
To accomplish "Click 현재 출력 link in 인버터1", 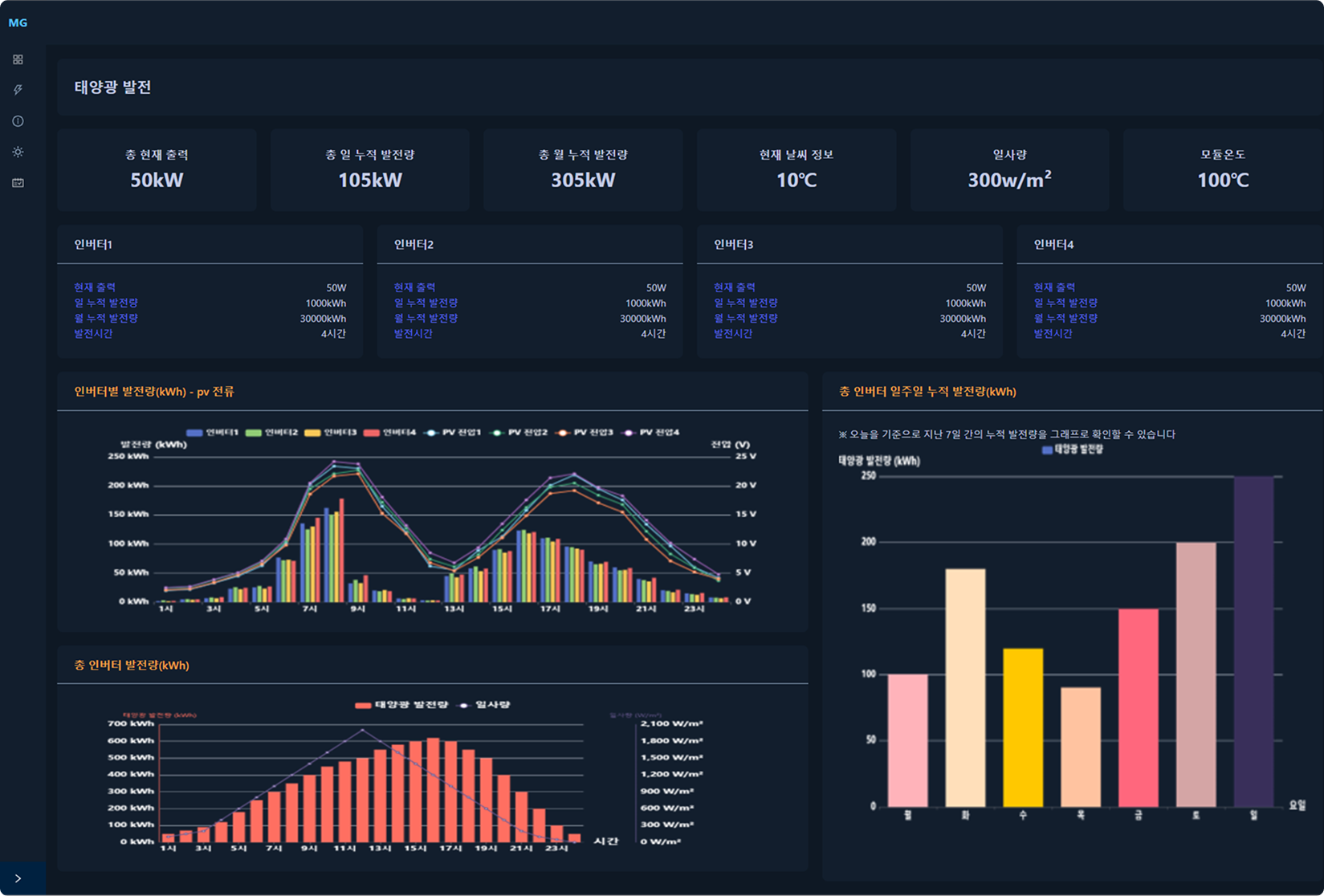I will tap(95, 287).
